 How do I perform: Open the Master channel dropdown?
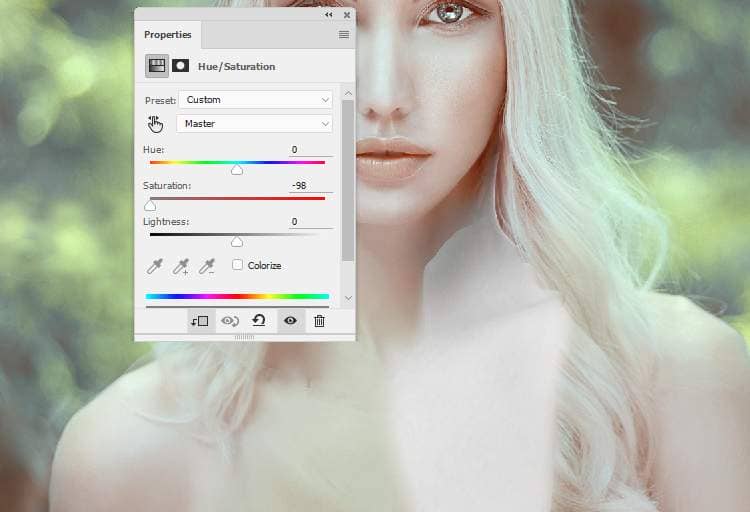(254, 123)
